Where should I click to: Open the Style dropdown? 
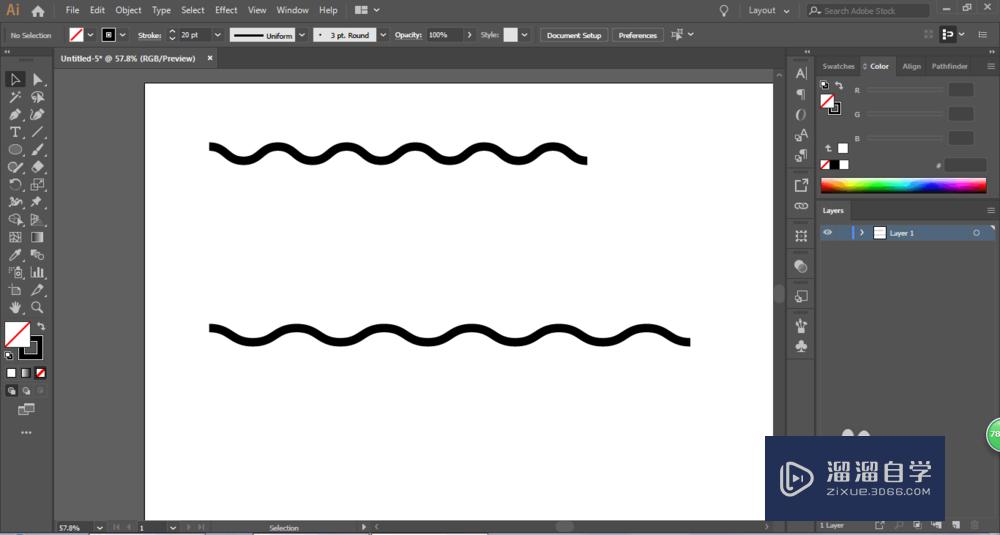point(524,35)
